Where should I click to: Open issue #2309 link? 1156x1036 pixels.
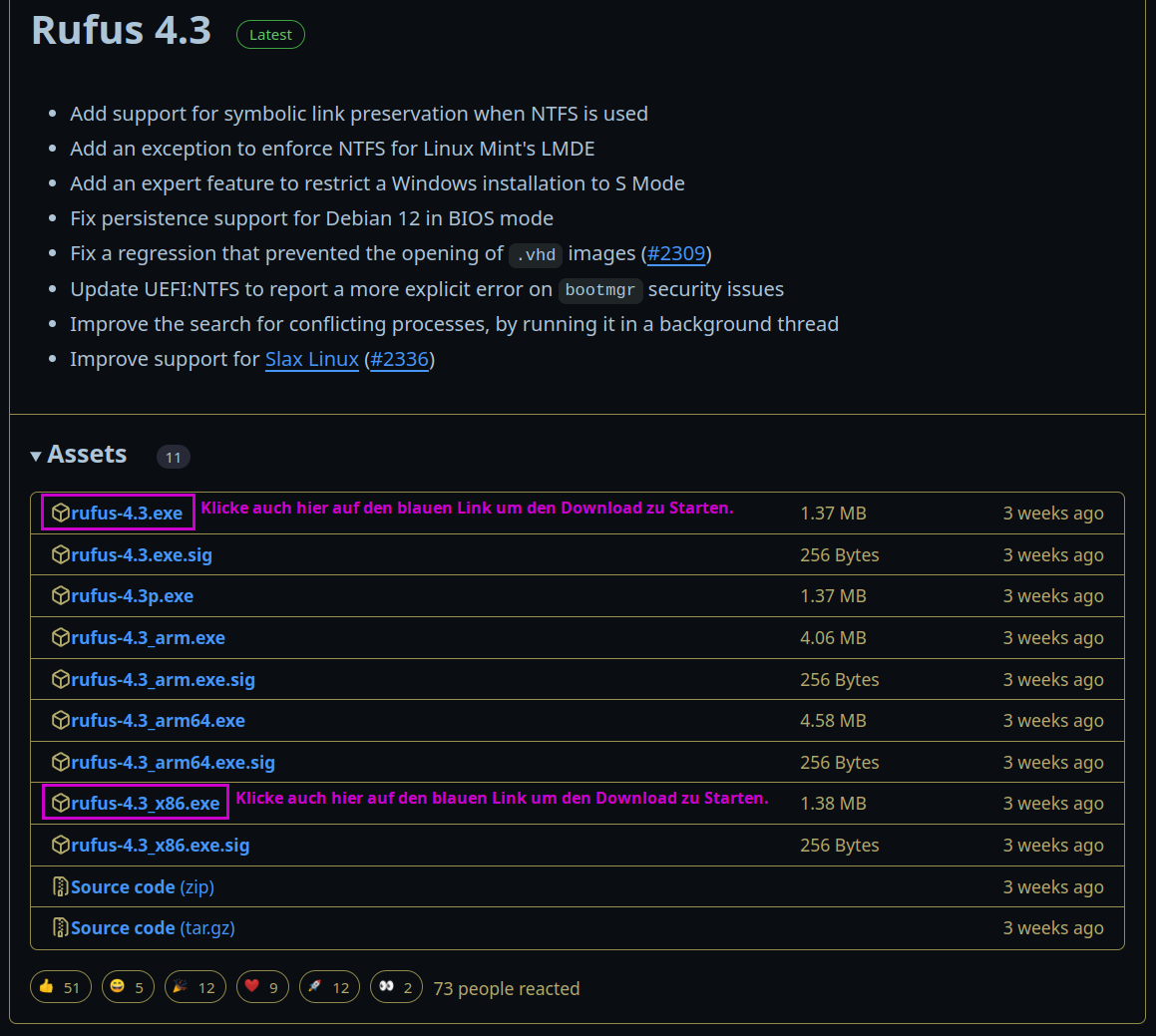[x=676, y=253]
